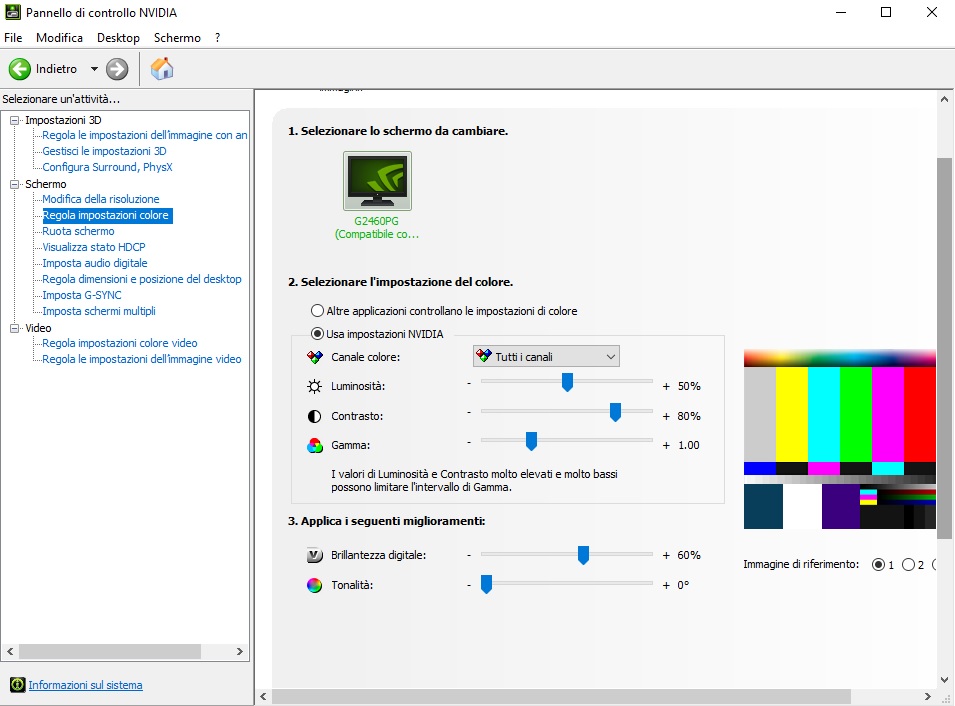
Task: Click the color bars reference image
Action: [x=840, y=439]
